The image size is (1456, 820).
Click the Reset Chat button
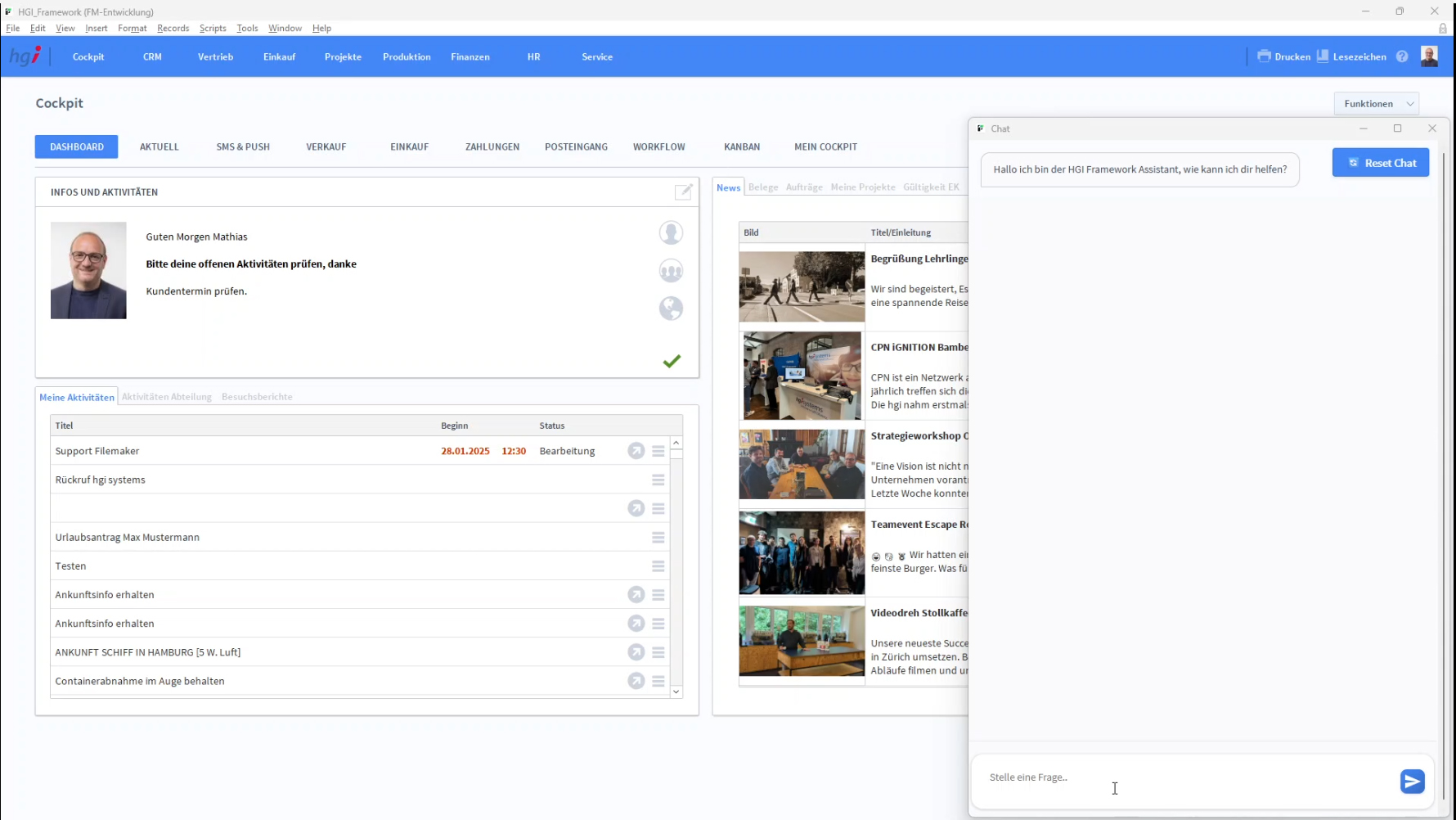[x=1381, y=163]
